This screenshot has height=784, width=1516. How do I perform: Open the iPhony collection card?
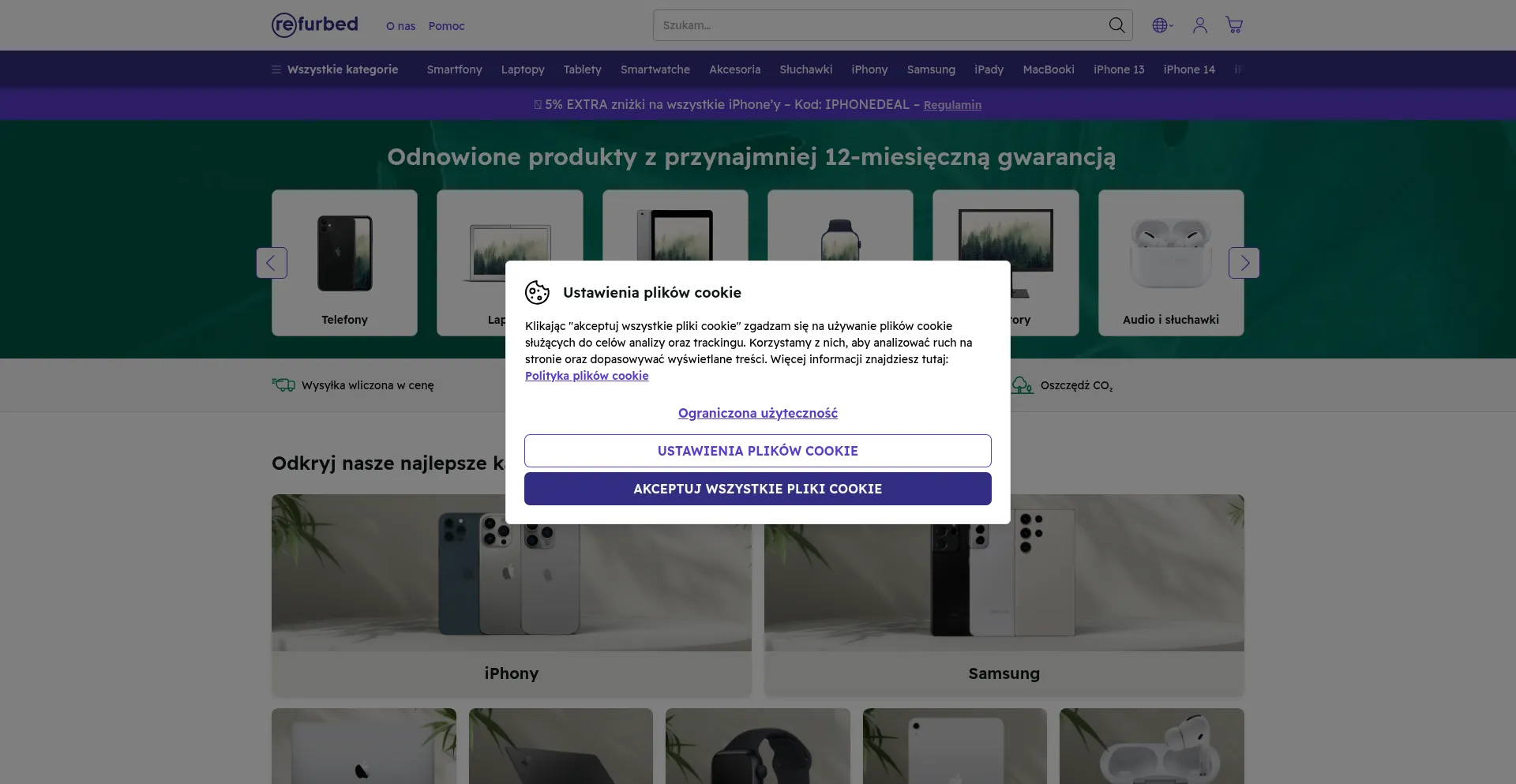click(x=512, y=595)
